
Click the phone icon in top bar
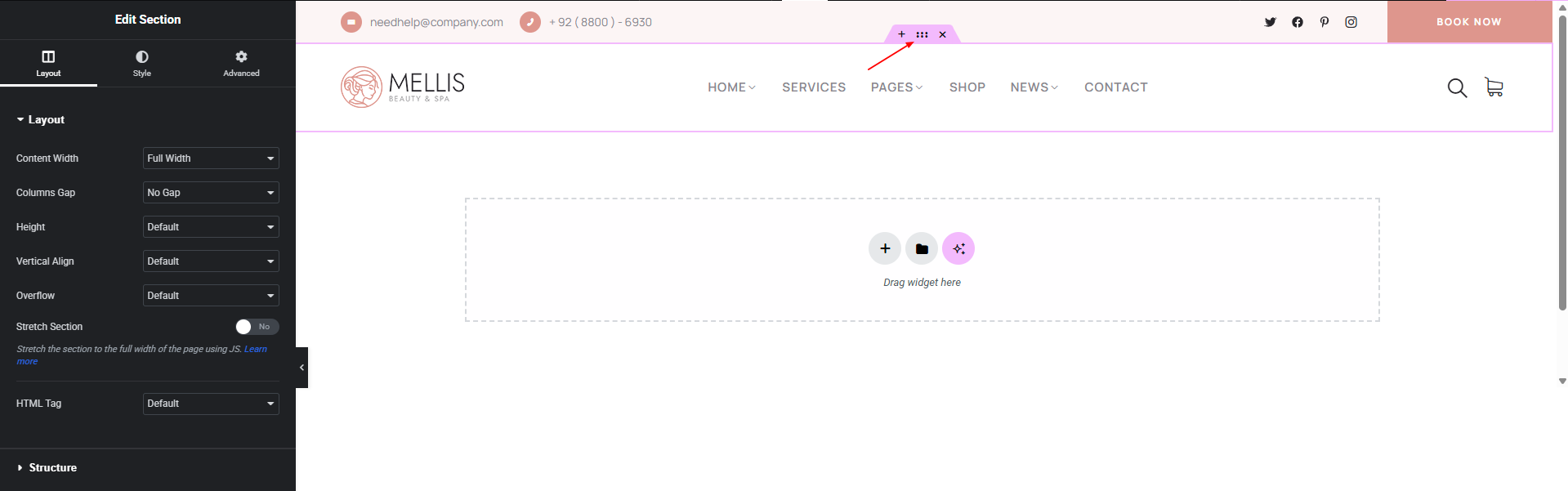coord(530,22)
